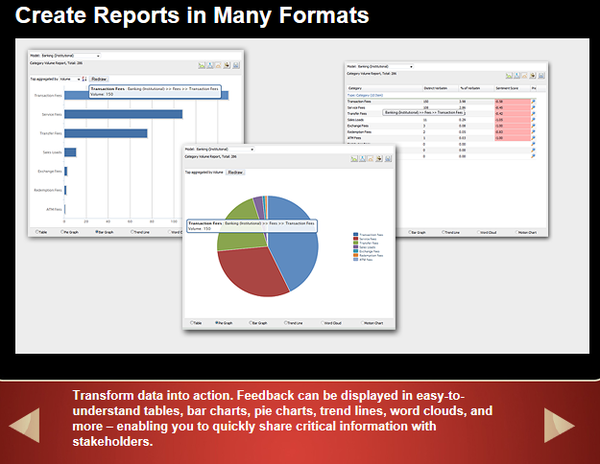Click blue person icon in pie graph window
The image size is (600, 464).
[362, 159]
